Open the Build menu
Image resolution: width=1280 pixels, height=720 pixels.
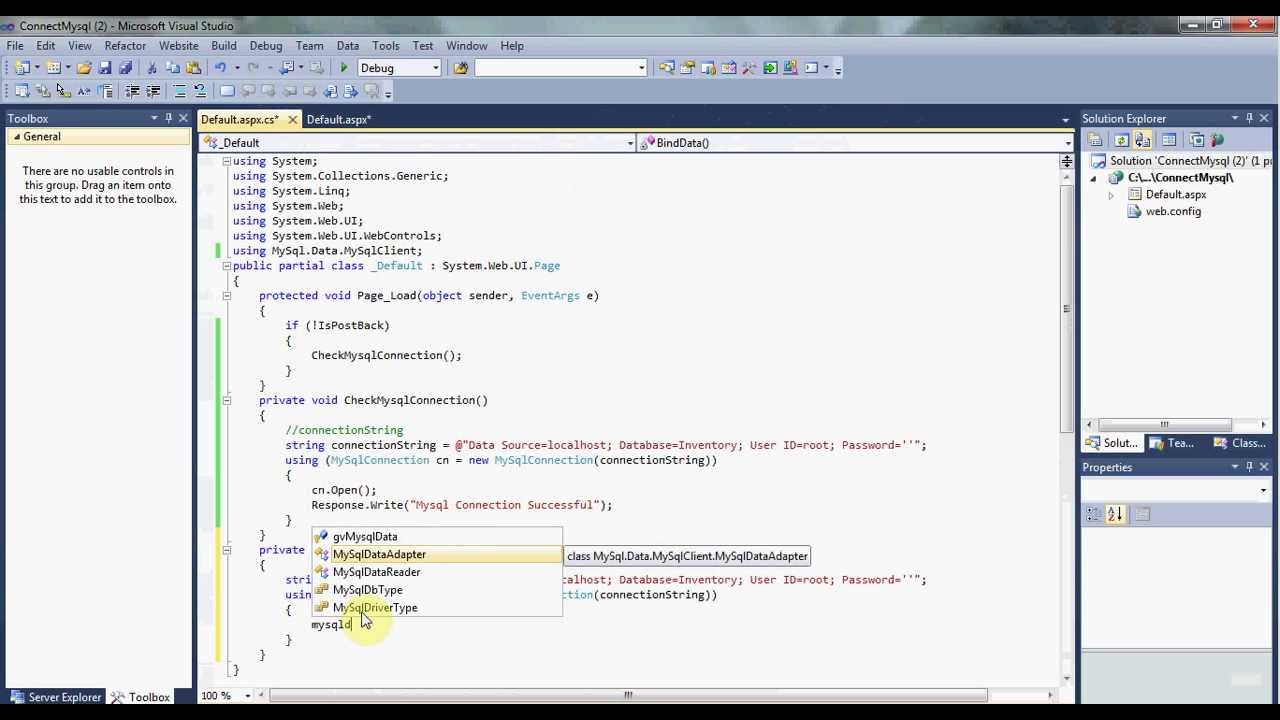224,46
